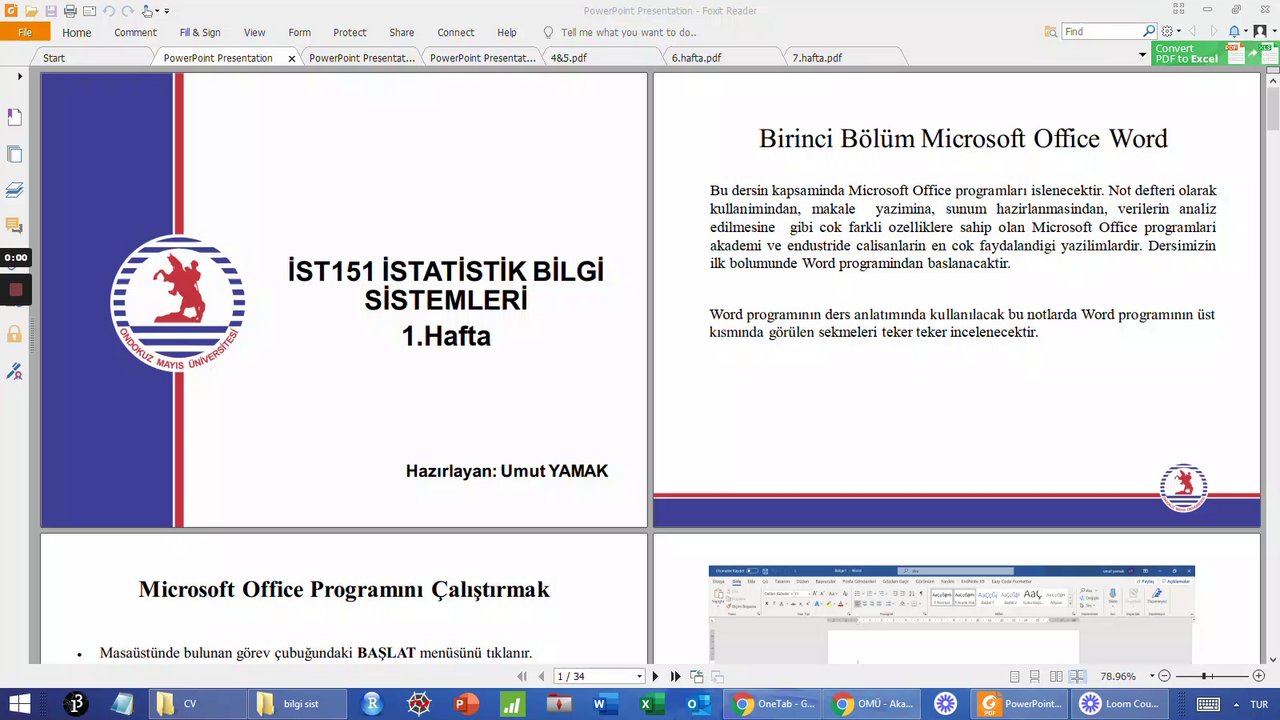Click the Open file folder icon
The width and height of the screenshot is (1280, 720).
pos(31,11)
